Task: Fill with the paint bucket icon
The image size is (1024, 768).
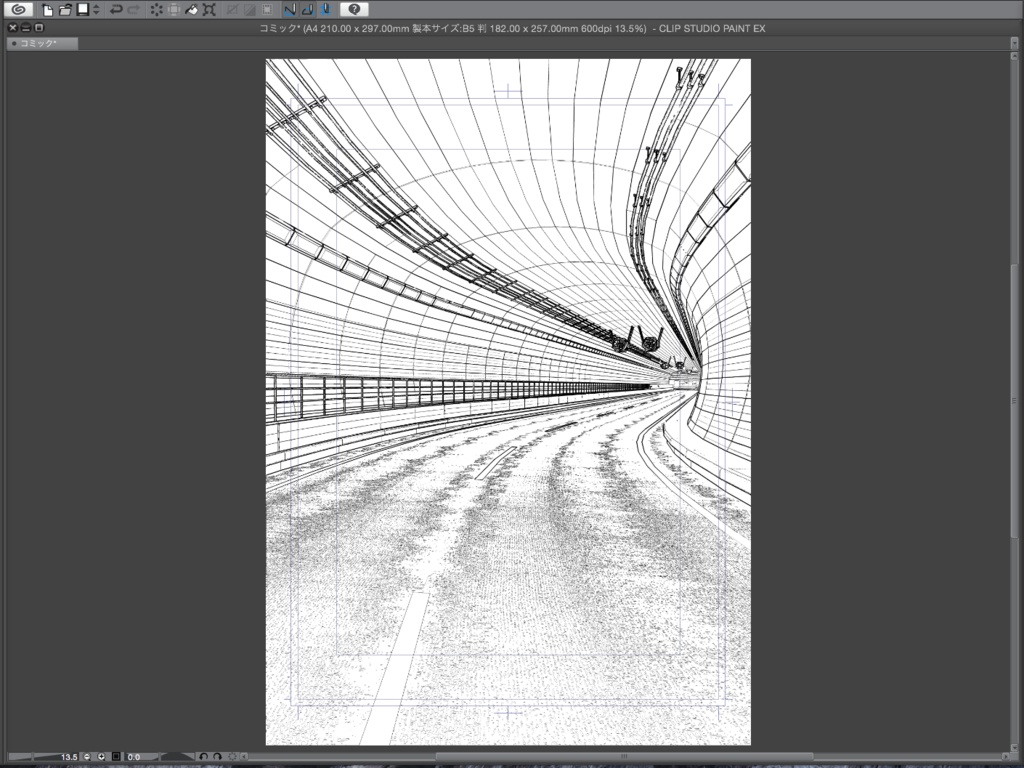Action: 191,10
